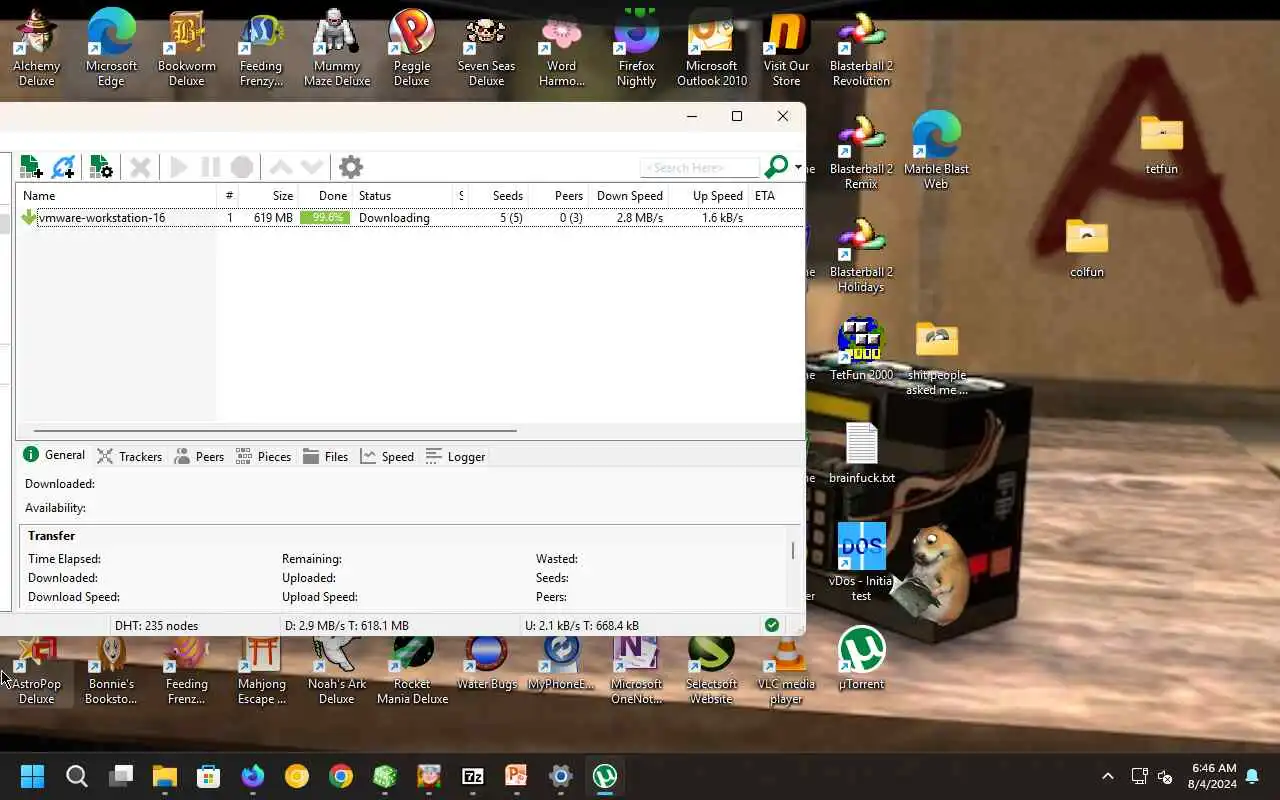Open the Mummy Maze Deluxe shortcut
The width and height of the screenshot is (1280, 800).
[x=337, y=48]
